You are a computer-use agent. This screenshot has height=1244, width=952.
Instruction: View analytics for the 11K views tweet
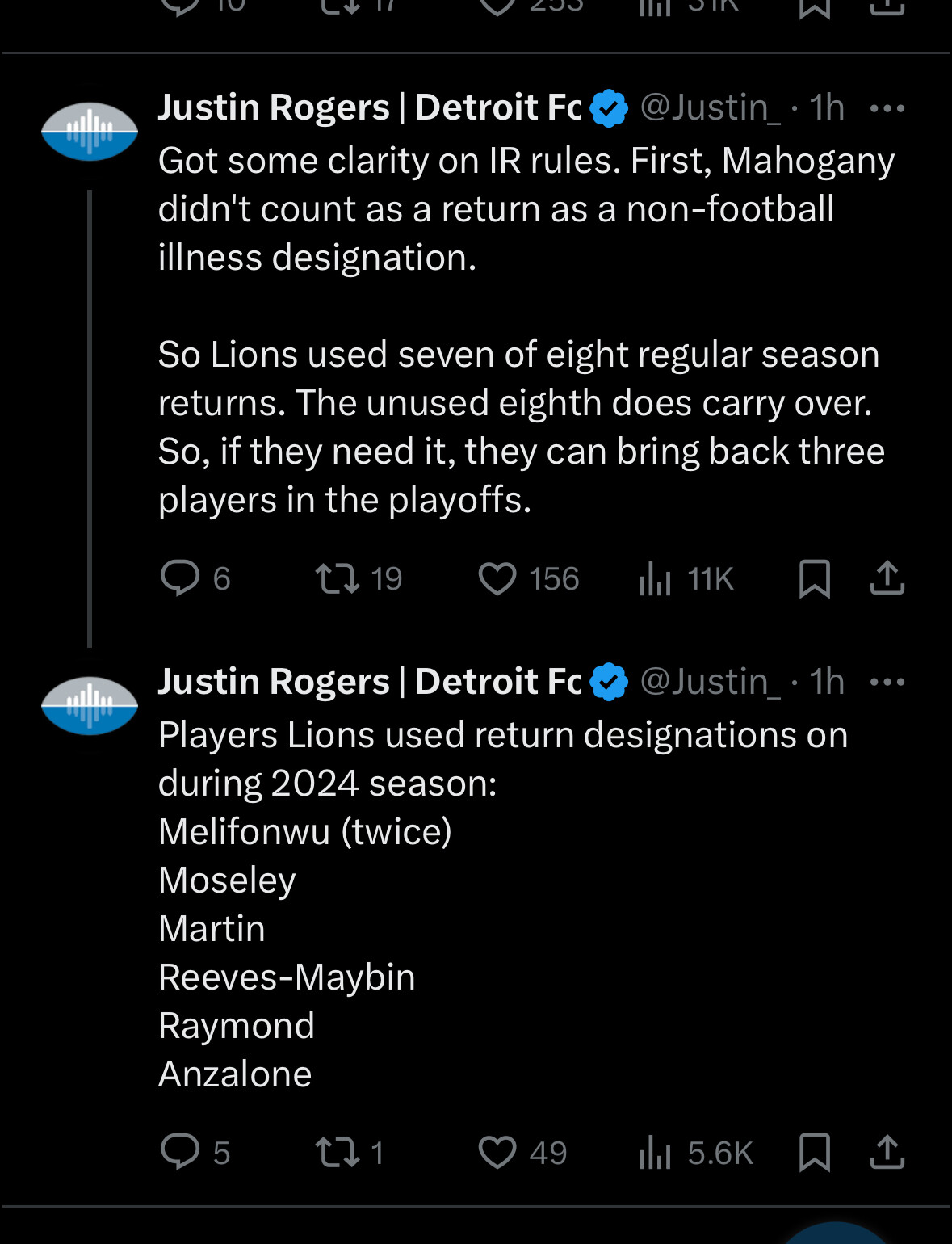click(655, 578)
